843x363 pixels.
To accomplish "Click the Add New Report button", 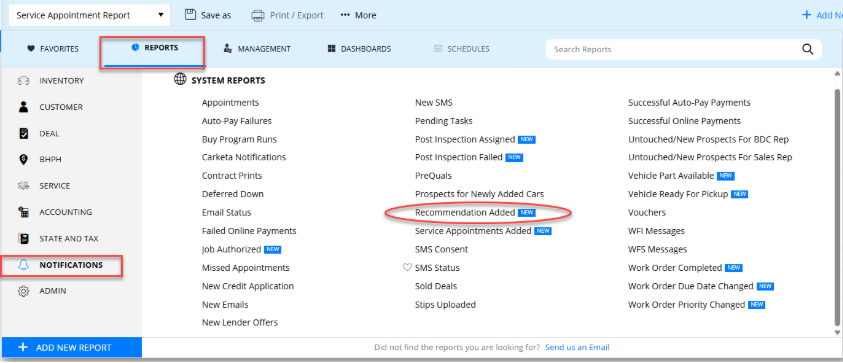I will pos(72,347).
